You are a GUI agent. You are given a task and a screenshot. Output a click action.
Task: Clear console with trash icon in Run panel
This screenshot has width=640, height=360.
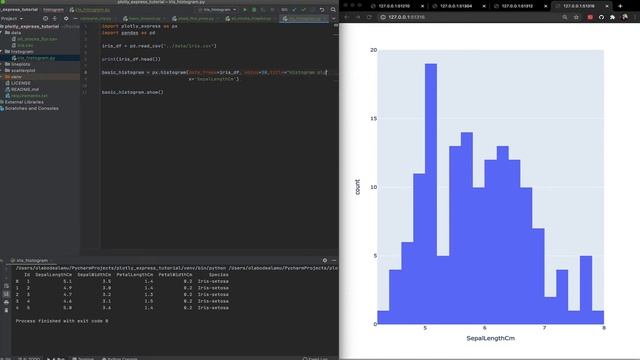[6, 310]
